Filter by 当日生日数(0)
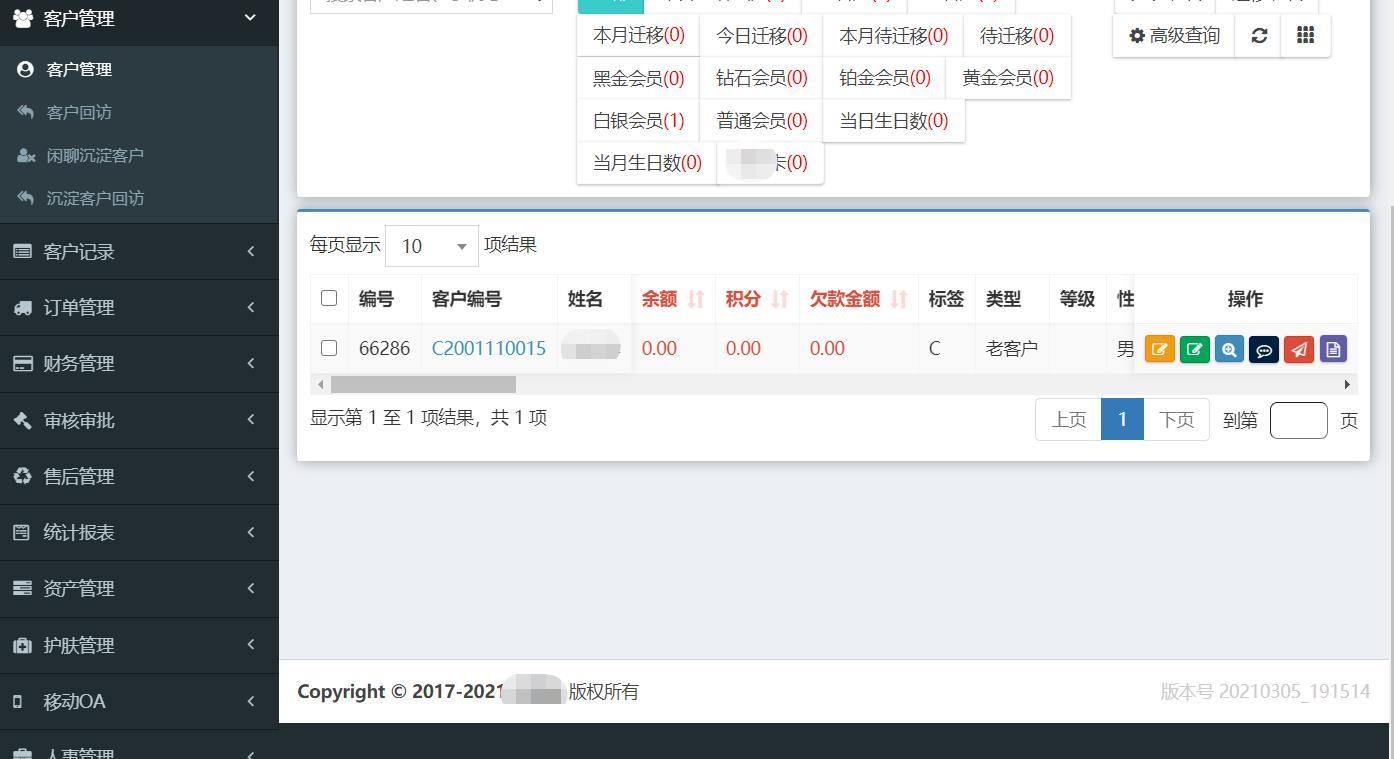 click(893, 121)
